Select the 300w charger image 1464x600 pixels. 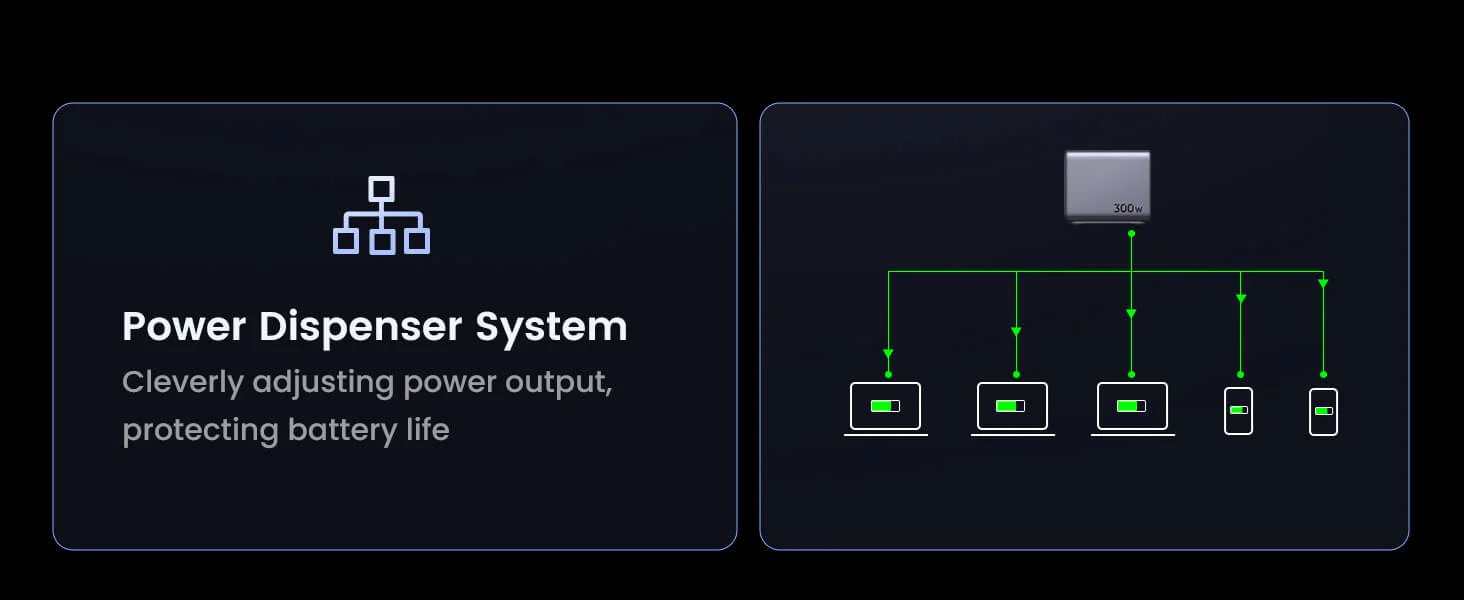pyautogui.click(x=1107, y=186)
